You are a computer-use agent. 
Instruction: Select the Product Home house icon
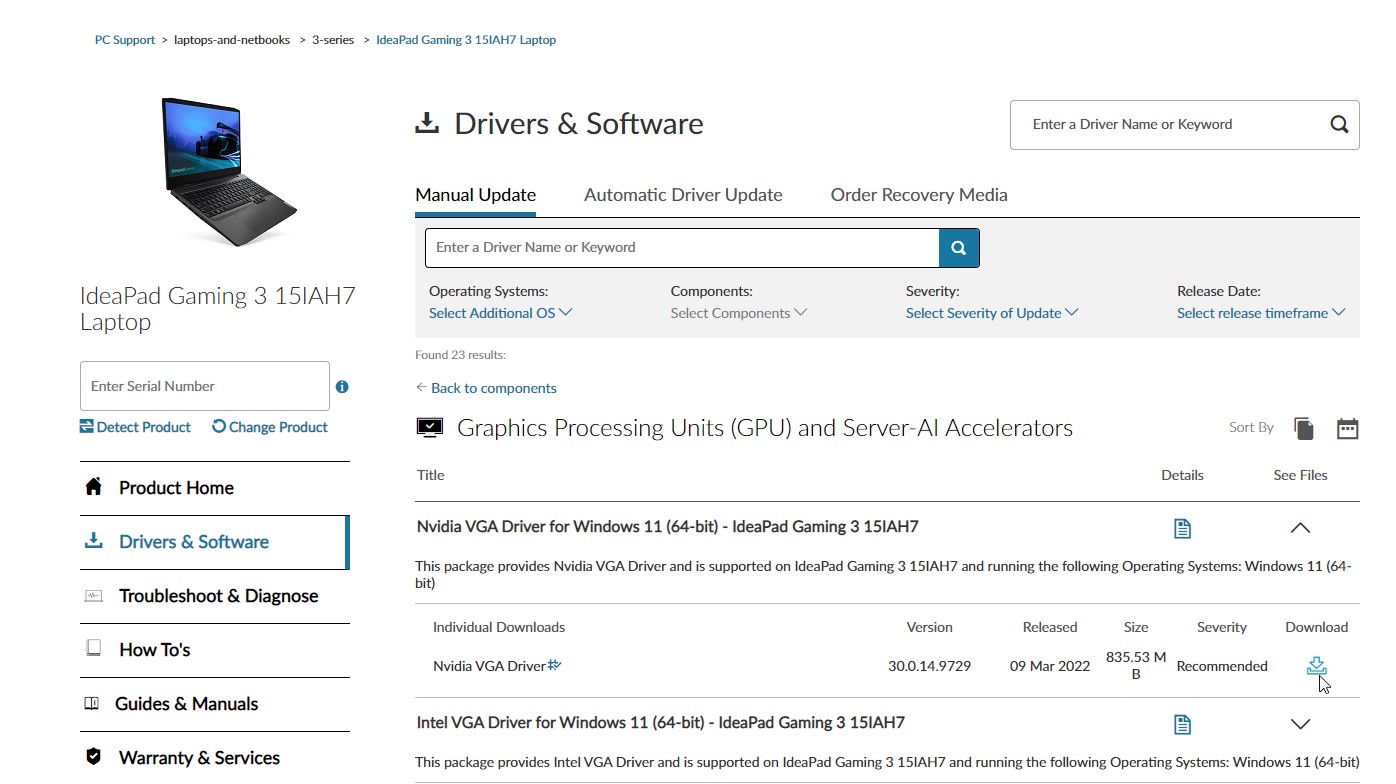click(93, 487)
